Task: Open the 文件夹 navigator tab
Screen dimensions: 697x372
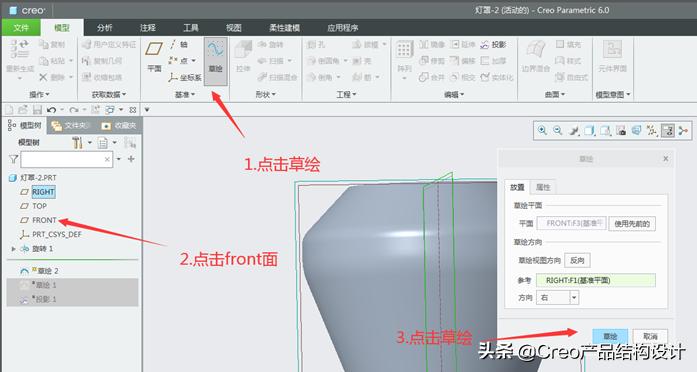Action: (x=71, y=126)
